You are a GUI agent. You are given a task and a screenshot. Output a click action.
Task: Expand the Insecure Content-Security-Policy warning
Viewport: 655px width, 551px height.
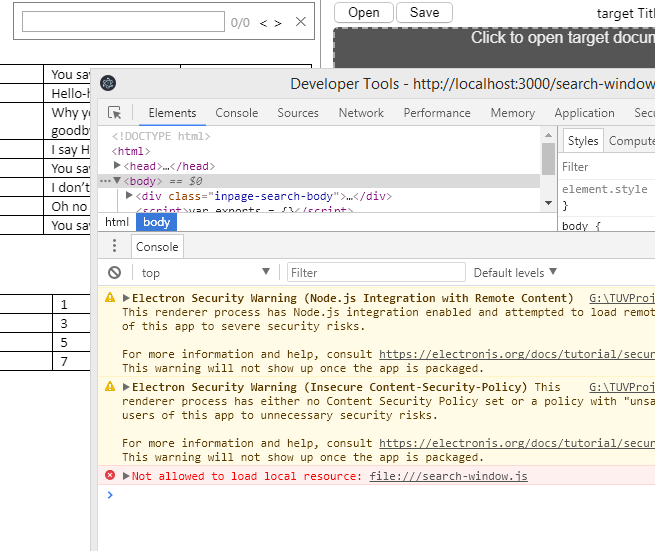(126, 387)
